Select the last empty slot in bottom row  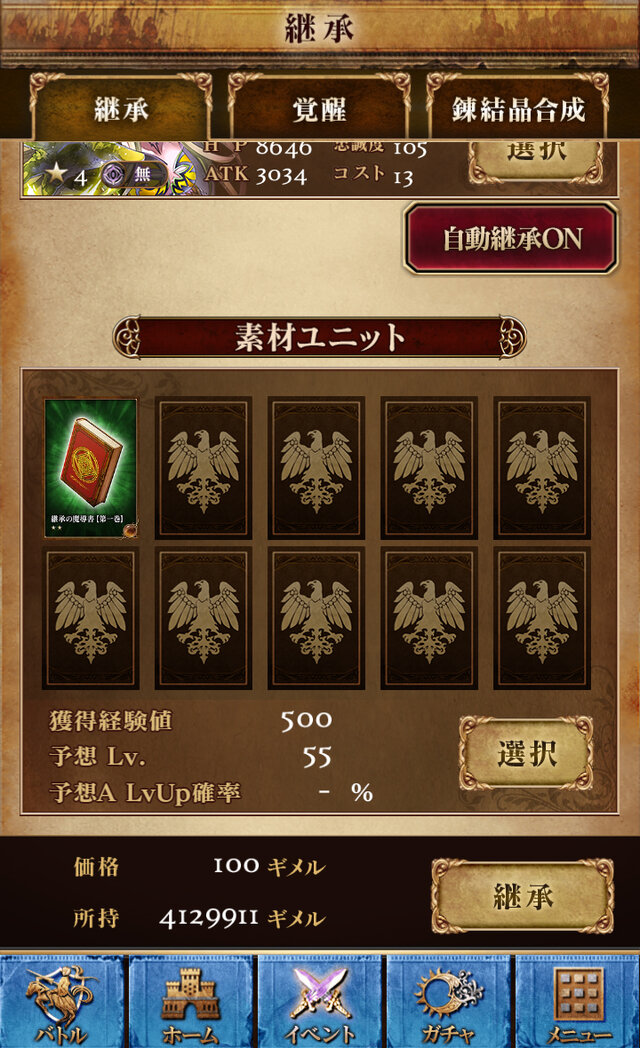[542, 618]
